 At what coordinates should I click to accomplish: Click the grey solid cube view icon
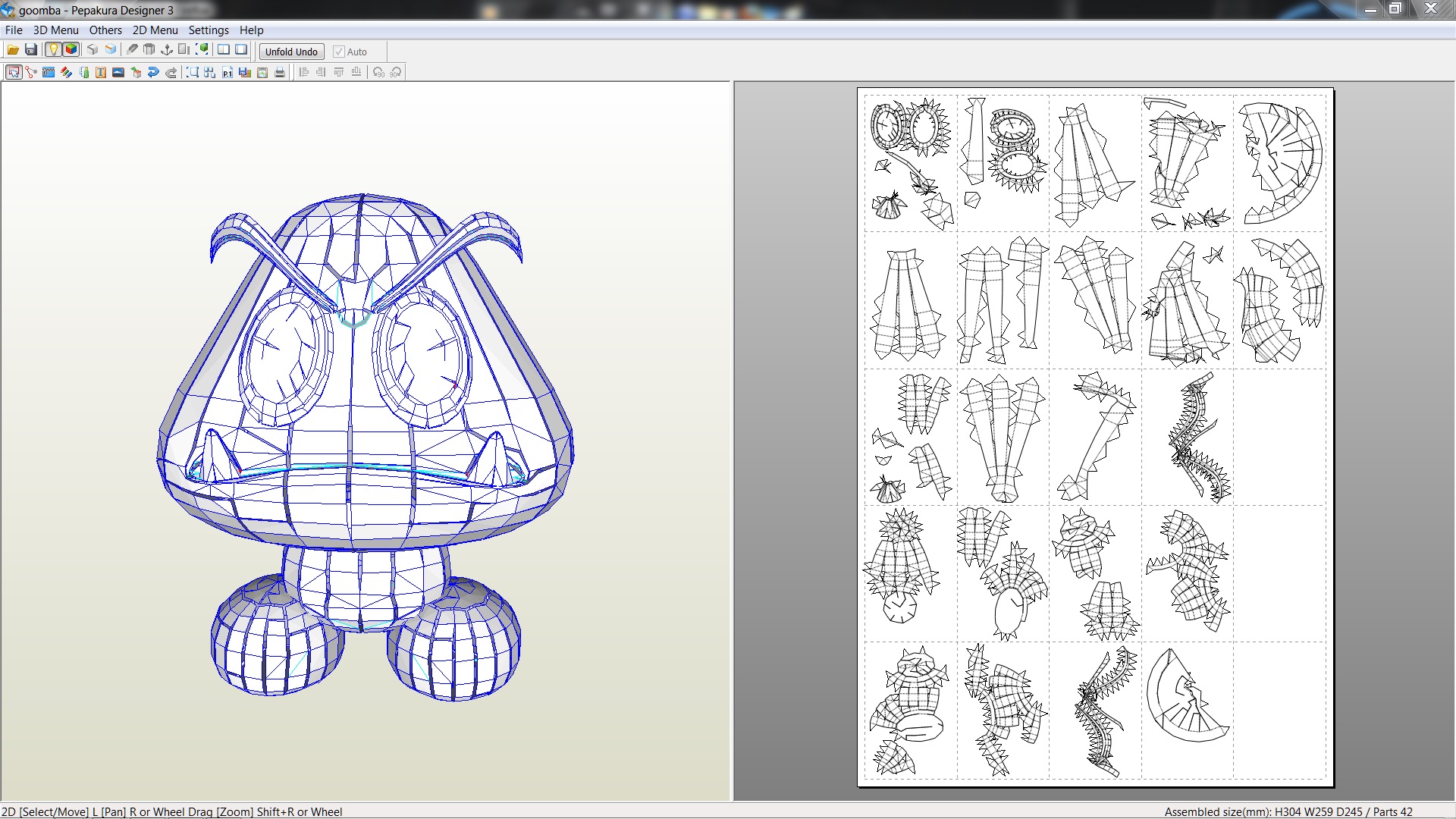click(93, 50)
